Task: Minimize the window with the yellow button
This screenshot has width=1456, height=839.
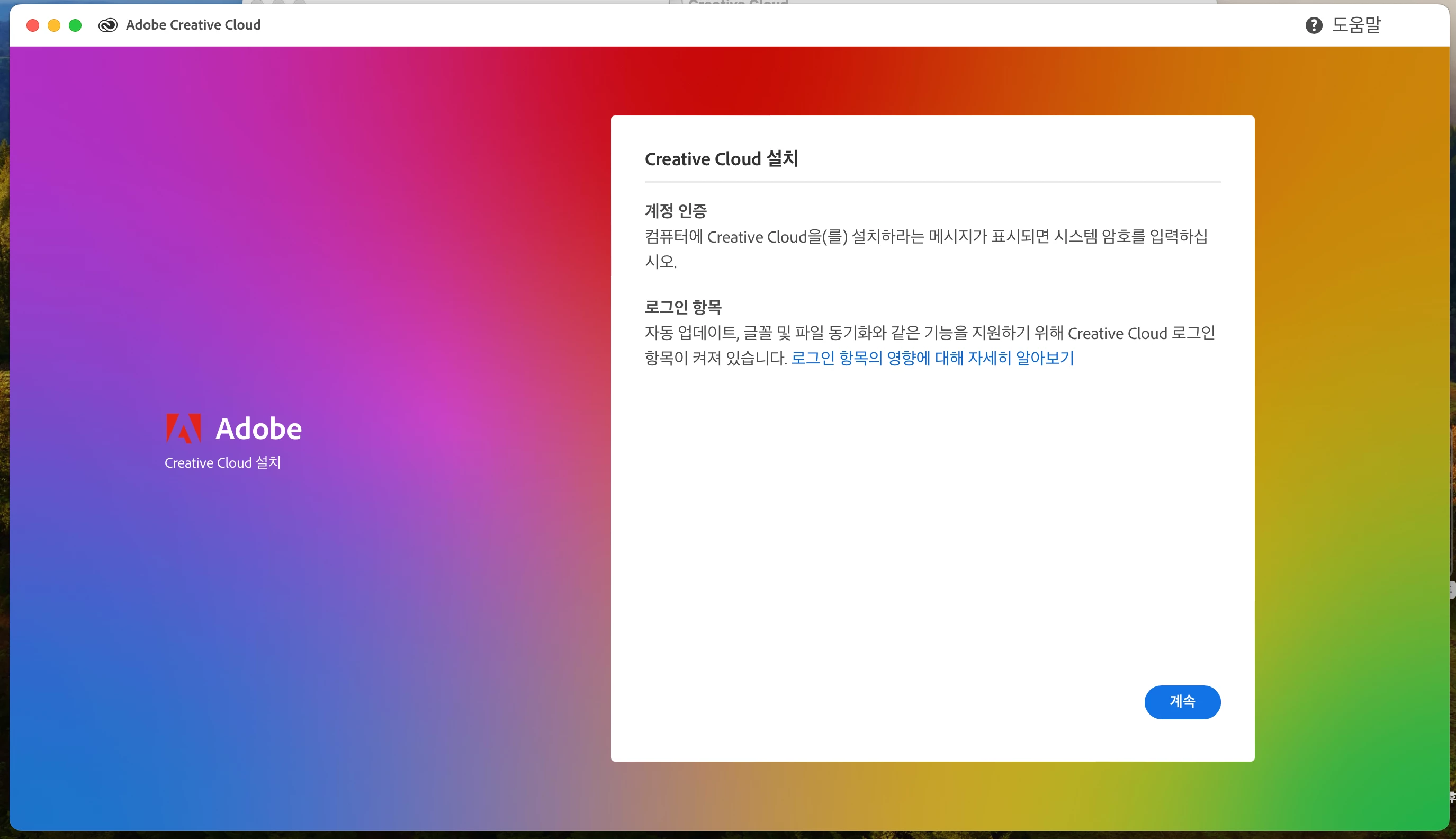Action: click(54, 25)
